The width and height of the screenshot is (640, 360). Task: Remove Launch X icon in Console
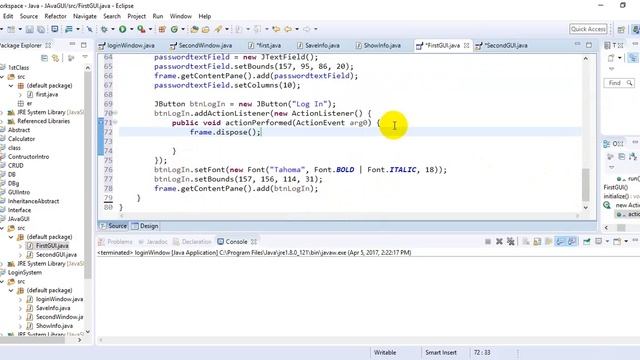point(499,242)
